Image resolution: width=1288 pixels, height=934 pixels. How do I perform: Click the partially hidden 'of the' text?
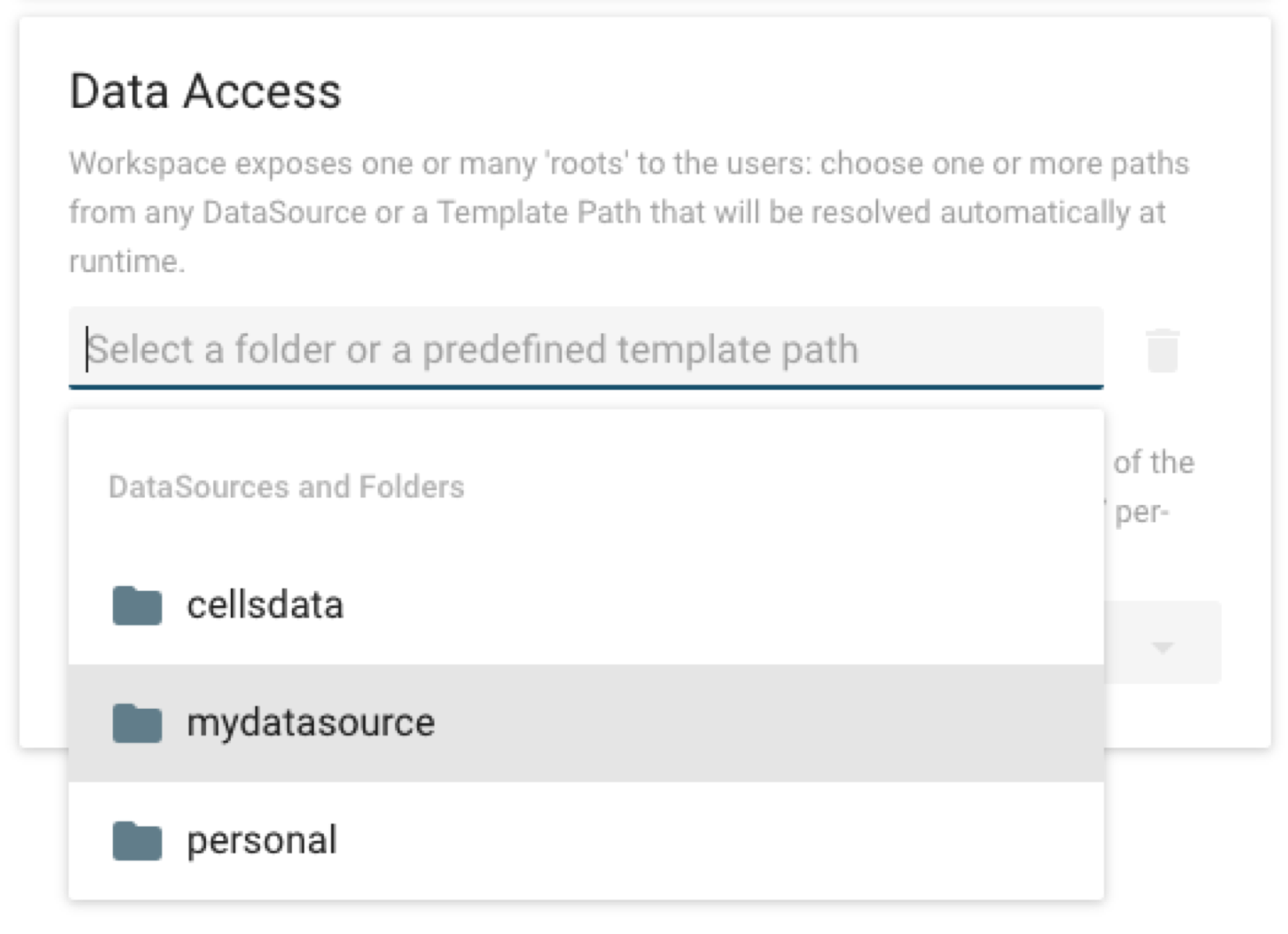(1154, 462)
